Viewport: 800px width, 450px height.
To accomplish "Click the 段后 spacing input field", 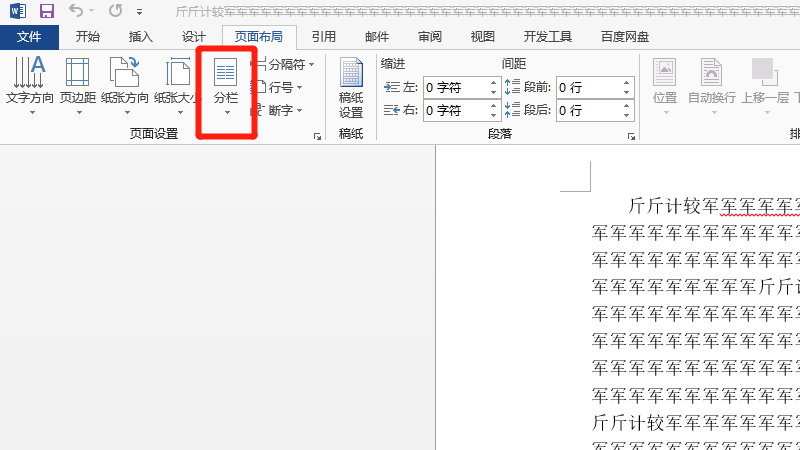I will pyautogui.click(x=588, y=111).
